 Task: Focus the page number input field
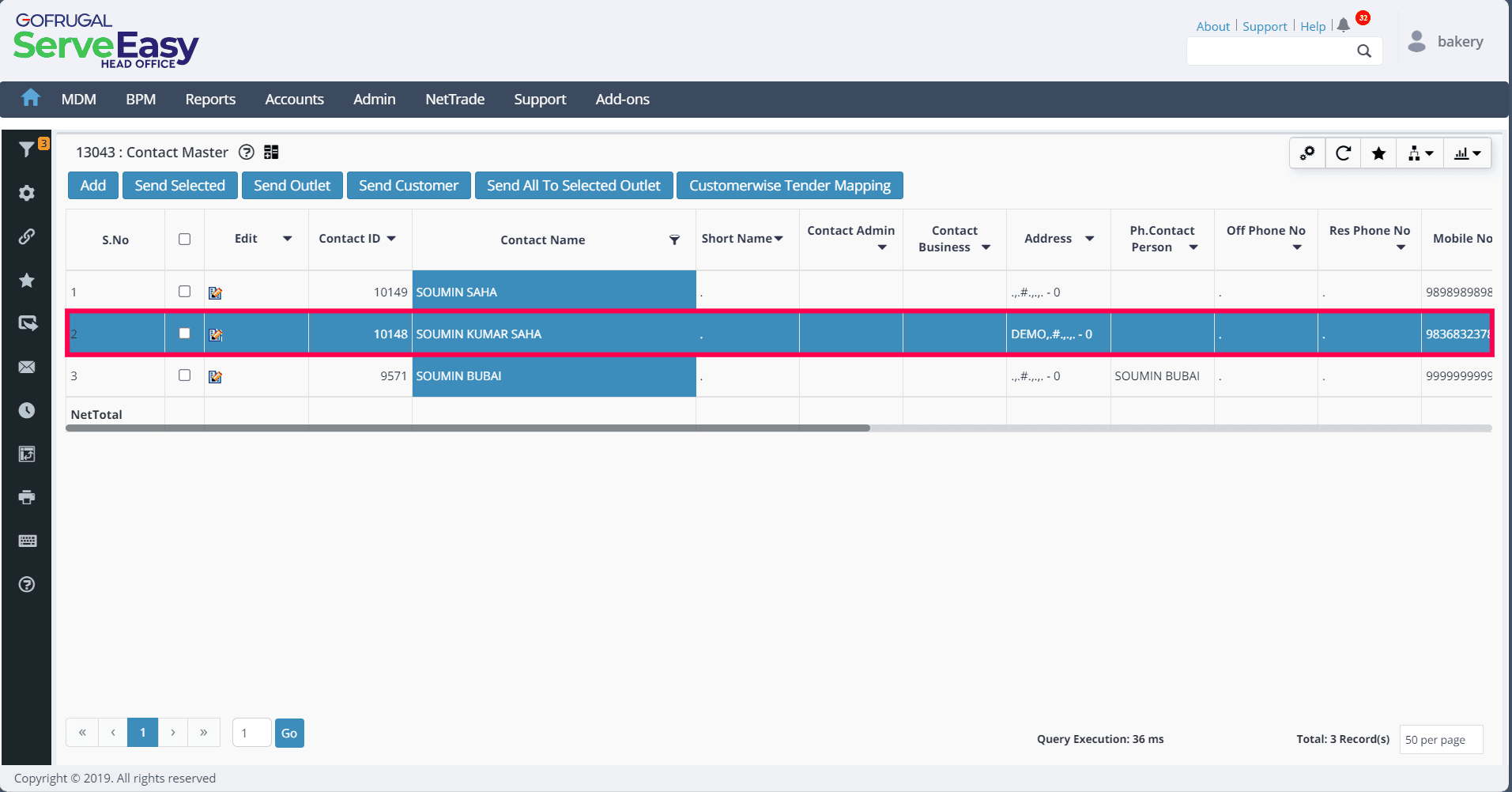(252, 733)
